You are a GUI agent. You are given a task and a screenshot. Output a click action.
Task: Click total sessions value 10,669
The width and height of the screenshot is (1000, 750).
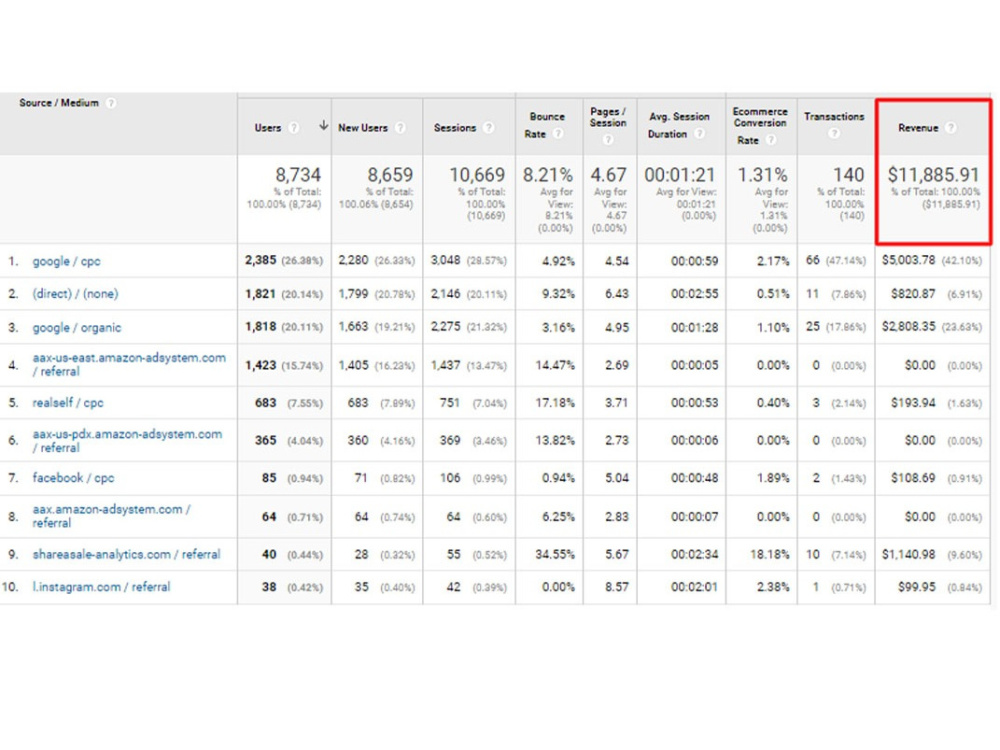click(477, 174)
